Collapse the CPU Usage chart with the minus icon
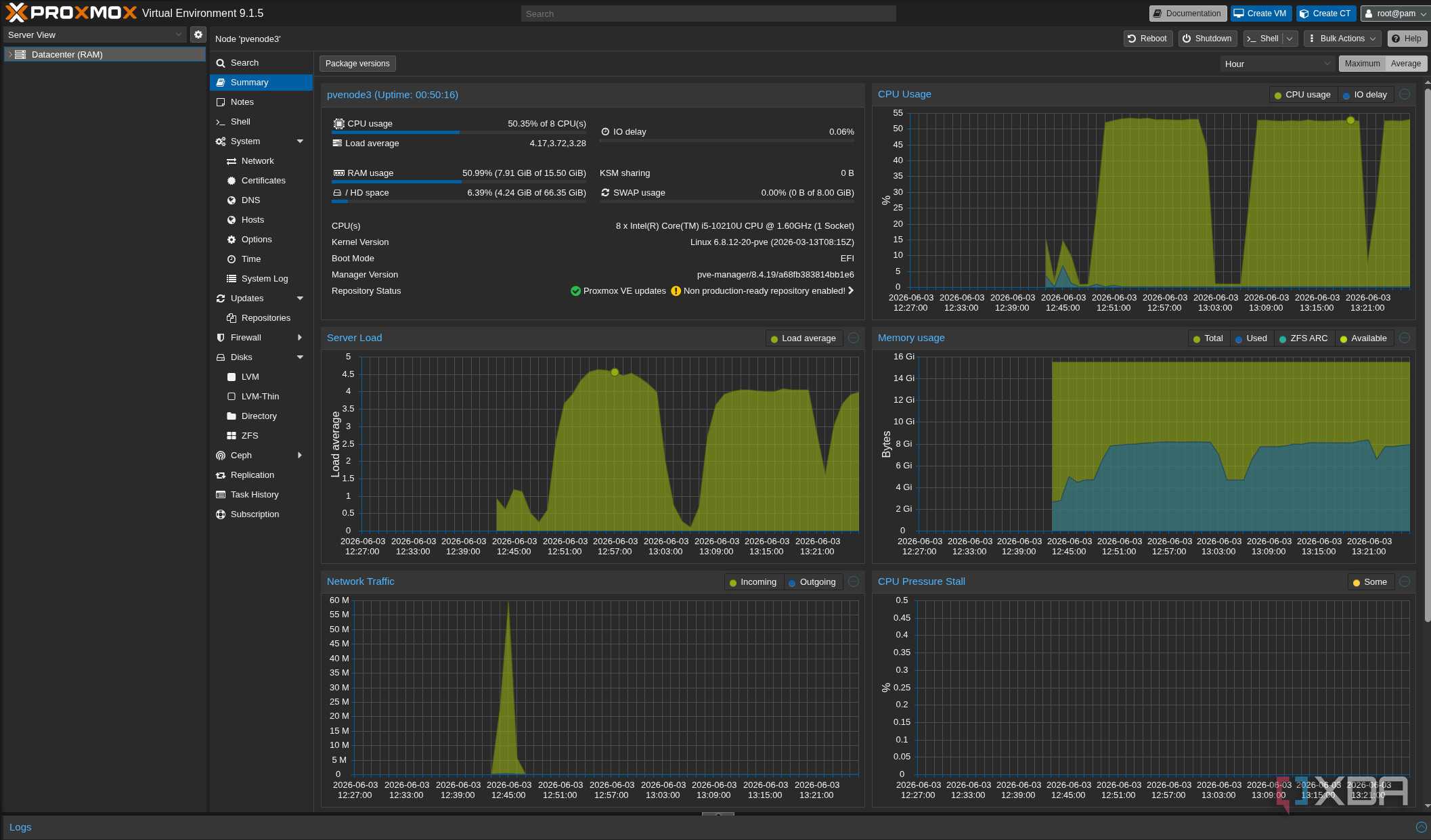This screenshot has height=840, width=1431. (1405, 94)
